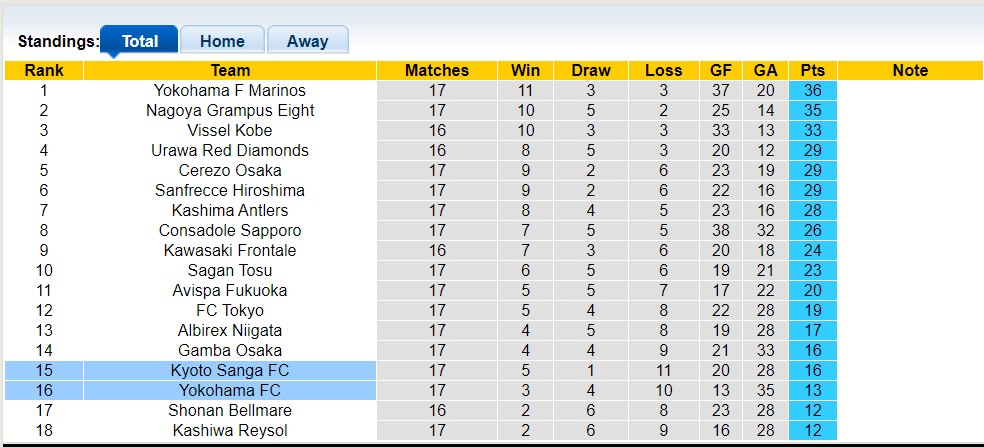The width and height of the screenshot is (984, 447).
Task: Select Vissel Kobe in the standings
Action: (x=230, y=130)
